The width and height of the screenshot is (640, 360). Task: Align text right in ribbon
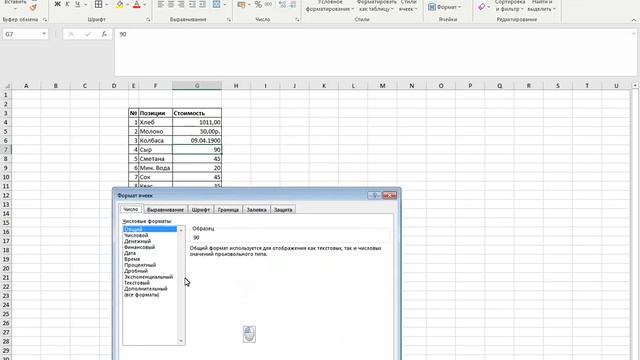(x=181, y=4)
